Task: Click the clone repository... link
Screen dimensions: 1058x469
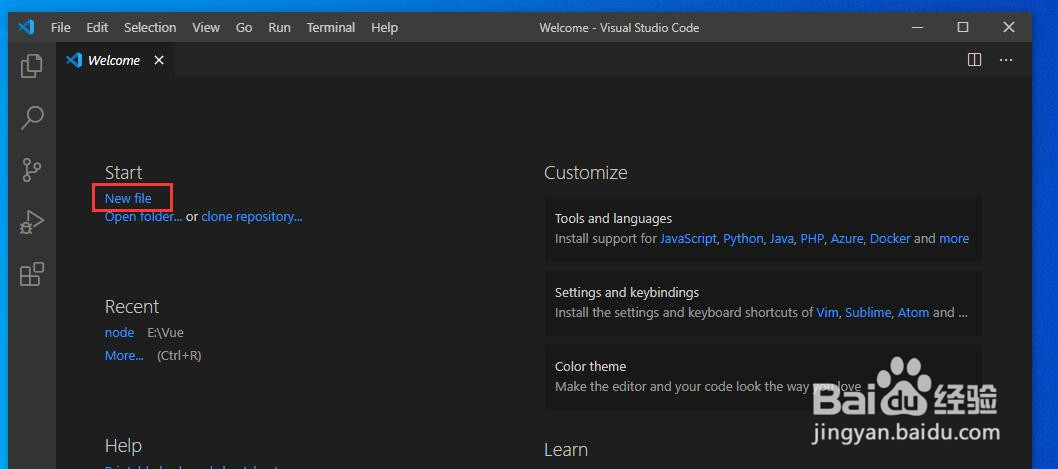Action: point(252,217)
